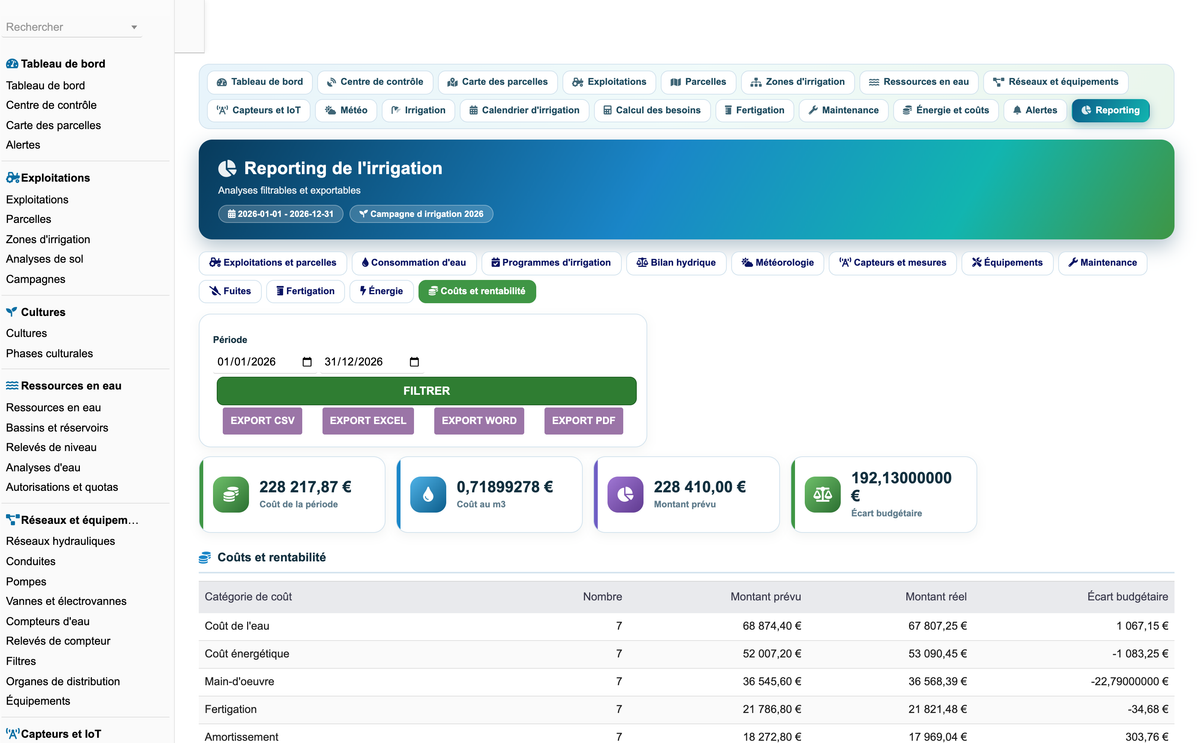
Task: Click the water waves icon beside Ressources en eau sidebar header
Action: 12,385
